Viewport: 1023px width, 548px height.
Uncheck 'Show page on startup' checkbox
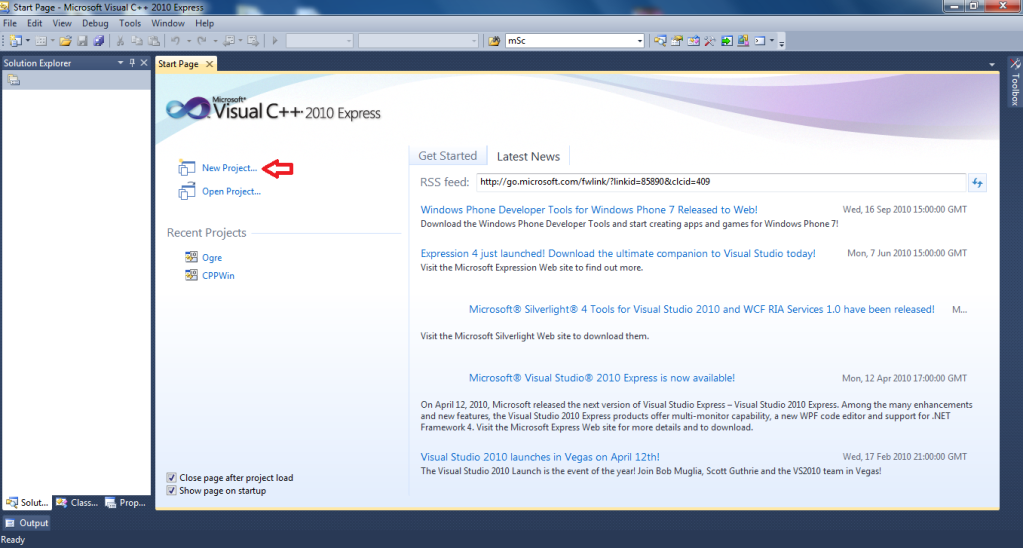(x=173, y=491)
